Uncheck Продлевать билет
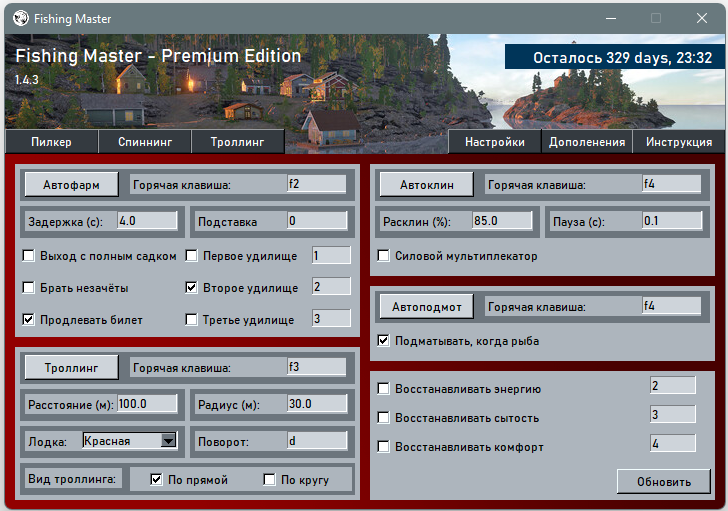Image resolution: width=728 pixels, height=511 pixels. 29,319
